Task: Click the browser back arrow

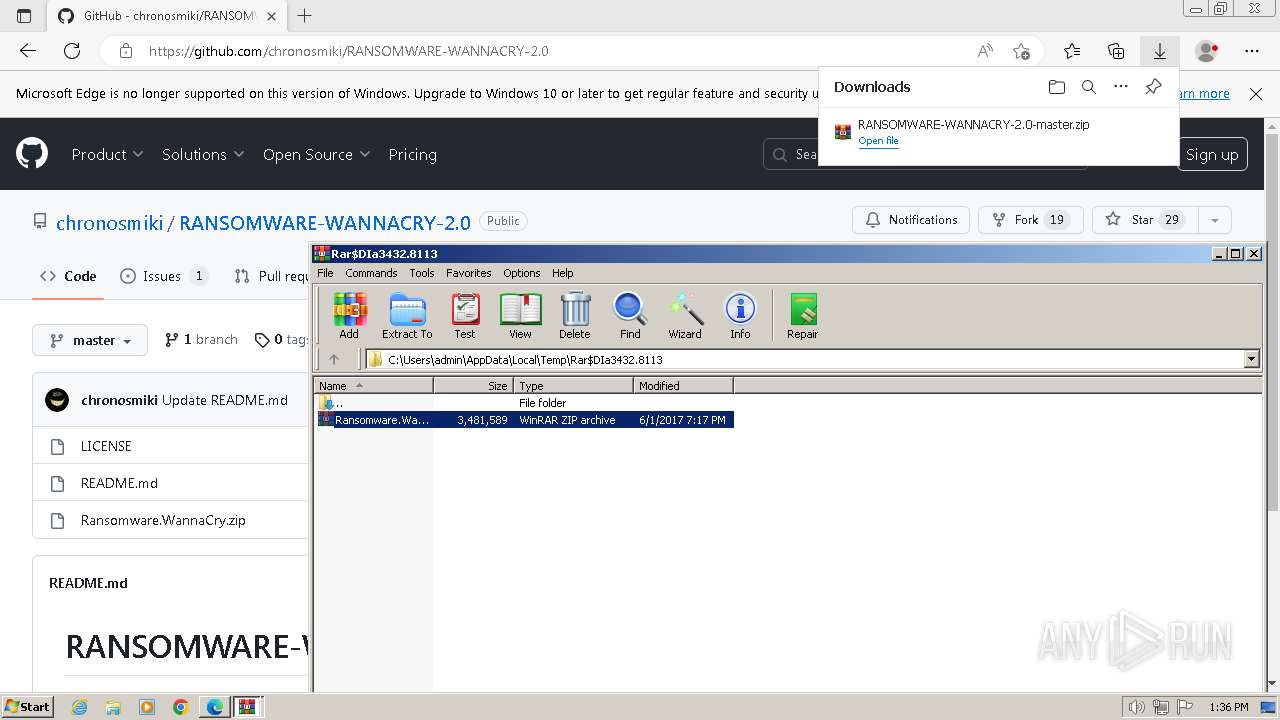Action: (x=28, y=51)
